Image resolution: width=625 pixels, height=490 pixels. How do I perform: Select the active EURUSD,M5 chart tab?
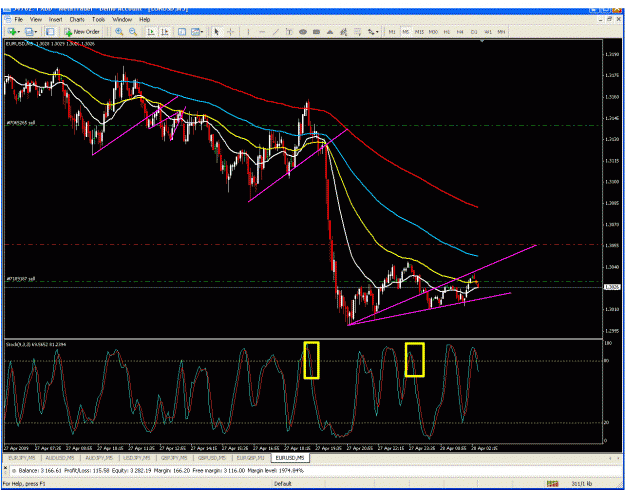pyautogui.click(x=290, y=459)
